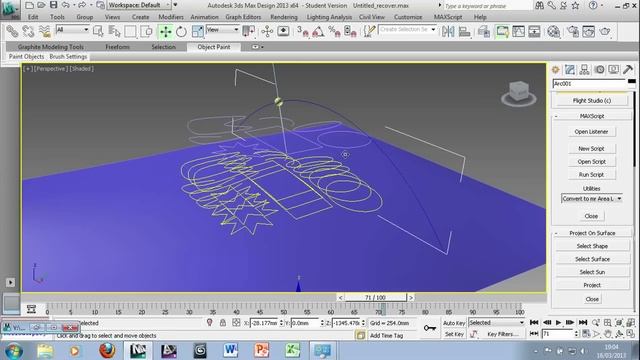The width and height of the screenshot is (640, 360).
Task: Click the Open Listener button
Action: pyautogui.click(x=591, y=132)
